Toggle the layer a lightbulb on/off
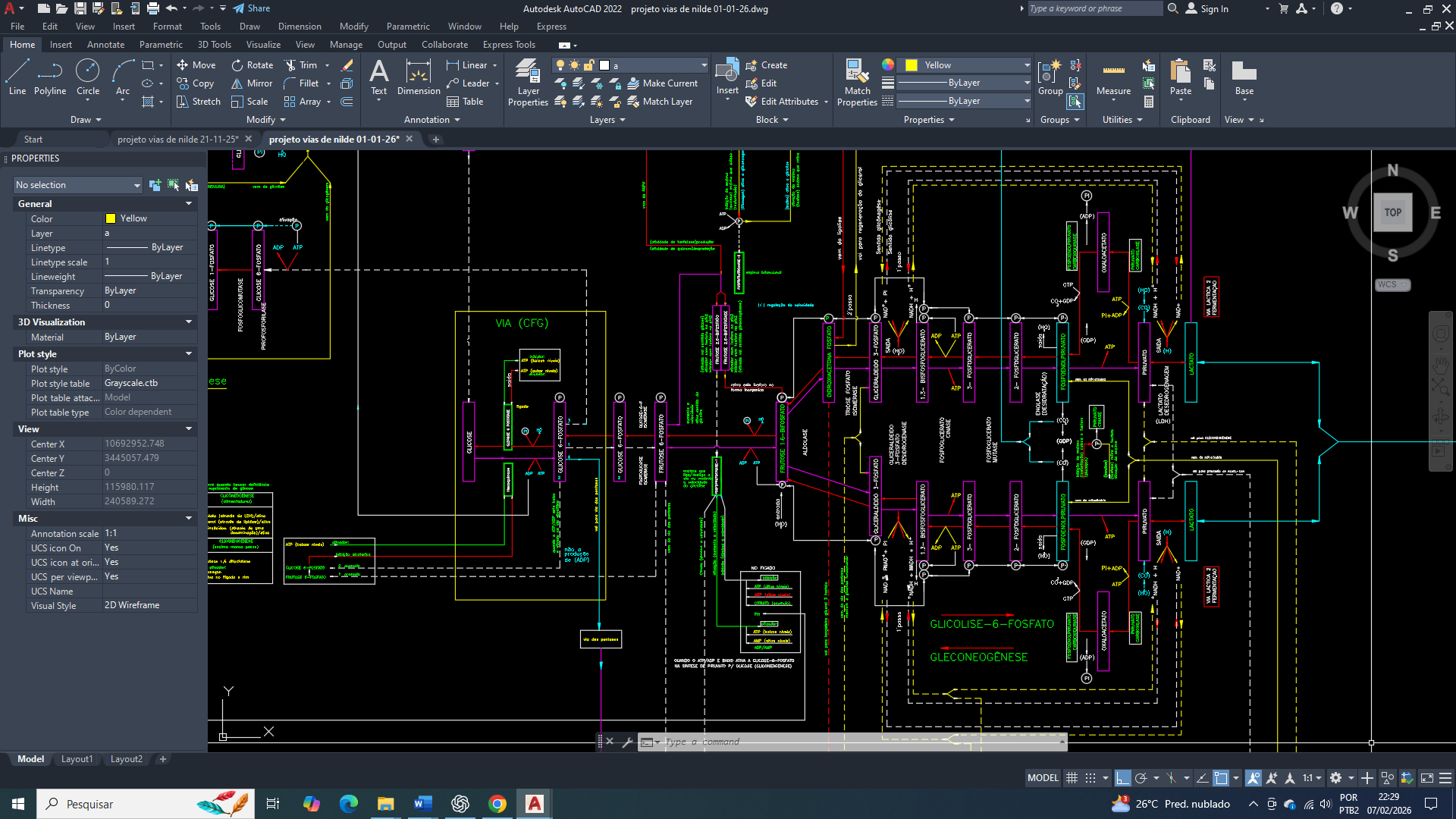This screenshot has height=819, width=1456. coord(560,65)
